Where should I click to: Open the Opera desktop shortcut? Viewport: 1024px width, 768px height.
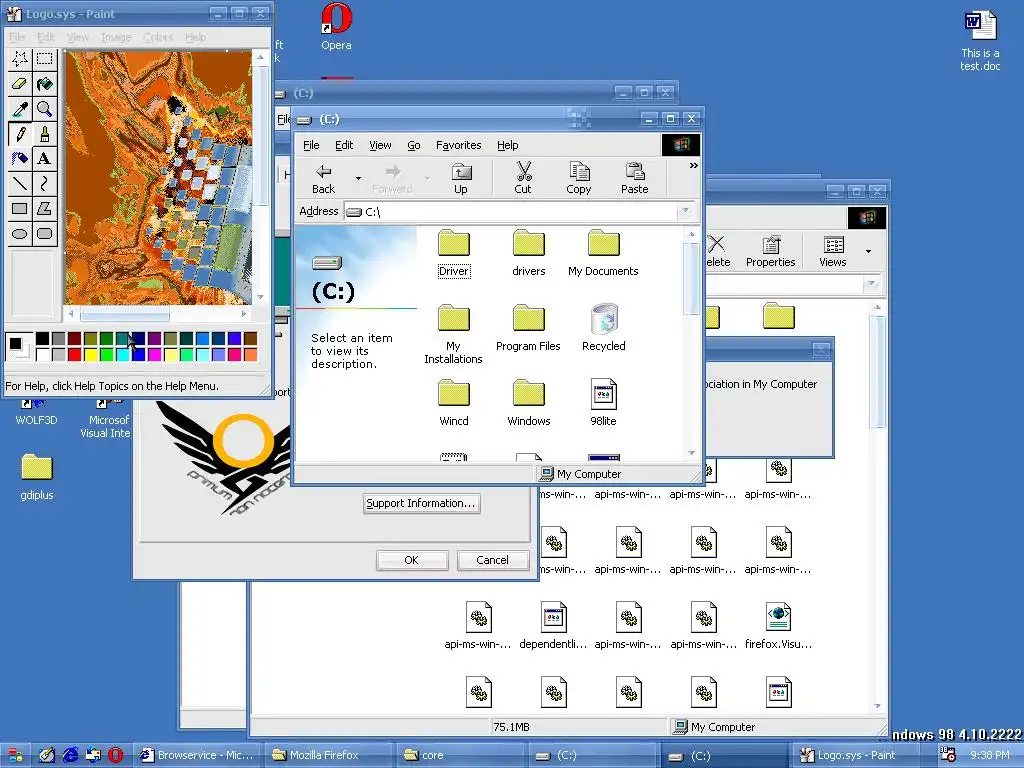click(336, 27)
